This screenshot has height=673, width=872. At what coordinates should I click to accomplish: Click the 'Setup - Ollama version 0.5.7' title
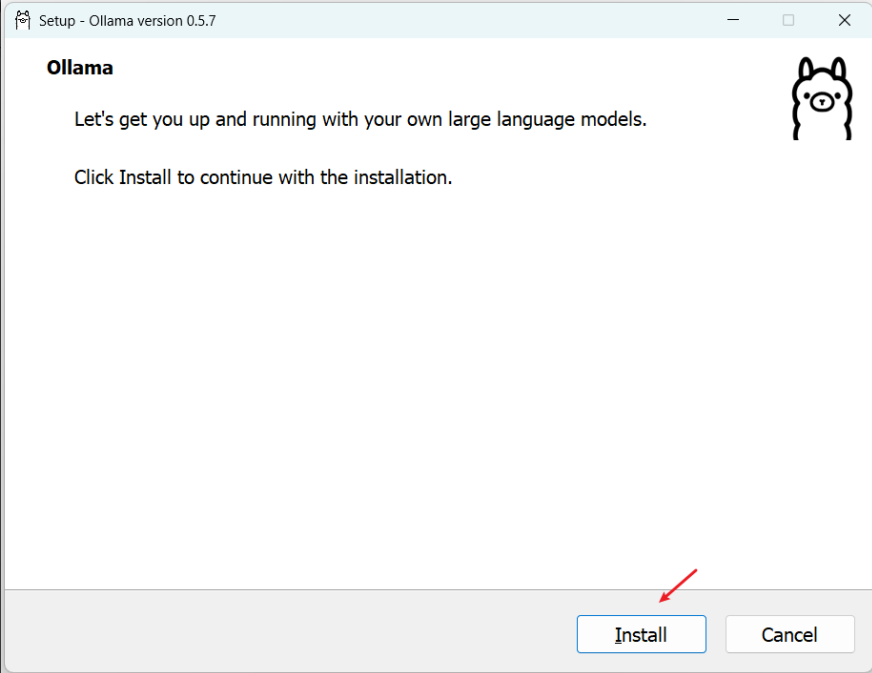point(127,21)
